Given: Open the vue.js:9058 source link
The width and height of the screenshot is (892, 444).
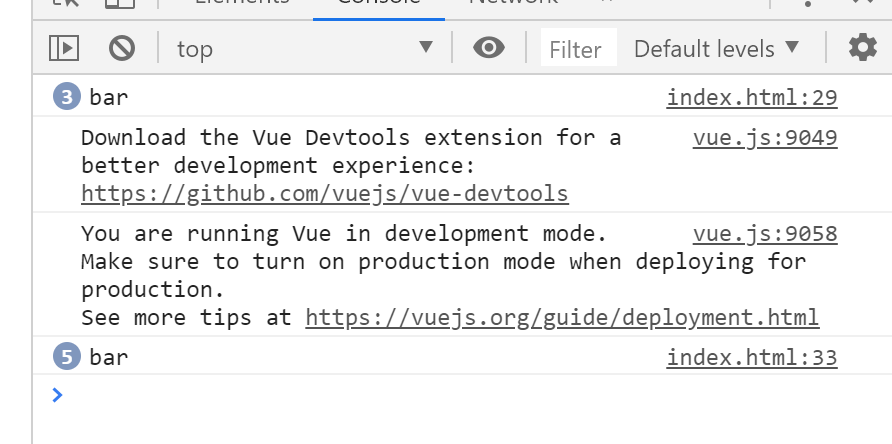Looking at the screenshot, I should [x=765, y=234].
